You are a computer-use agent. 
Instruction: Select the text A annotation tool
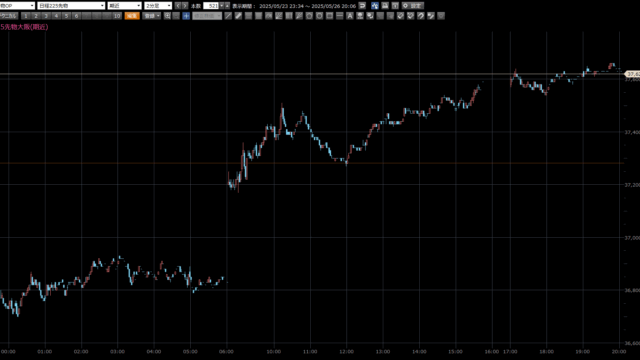point(350,16)
